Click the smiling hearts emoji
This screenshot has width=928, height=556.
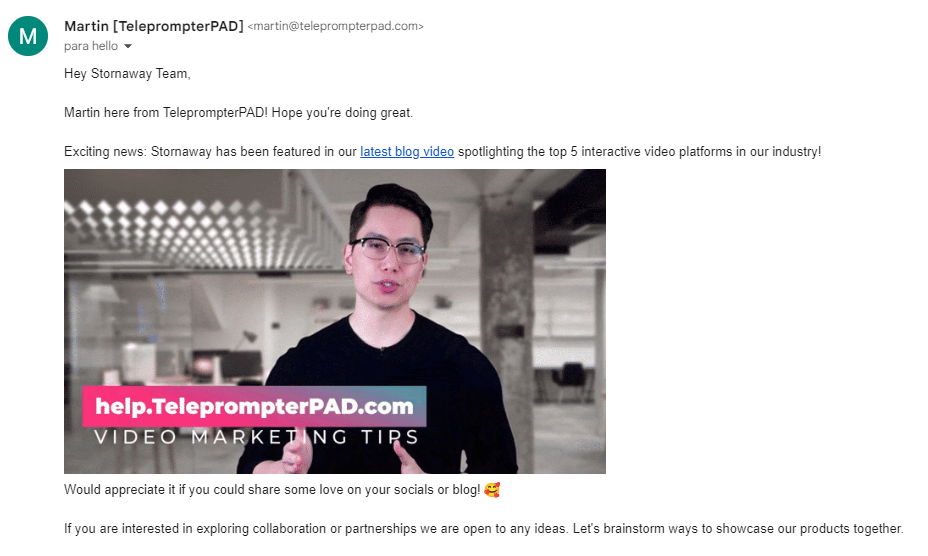tap(492, 490)
